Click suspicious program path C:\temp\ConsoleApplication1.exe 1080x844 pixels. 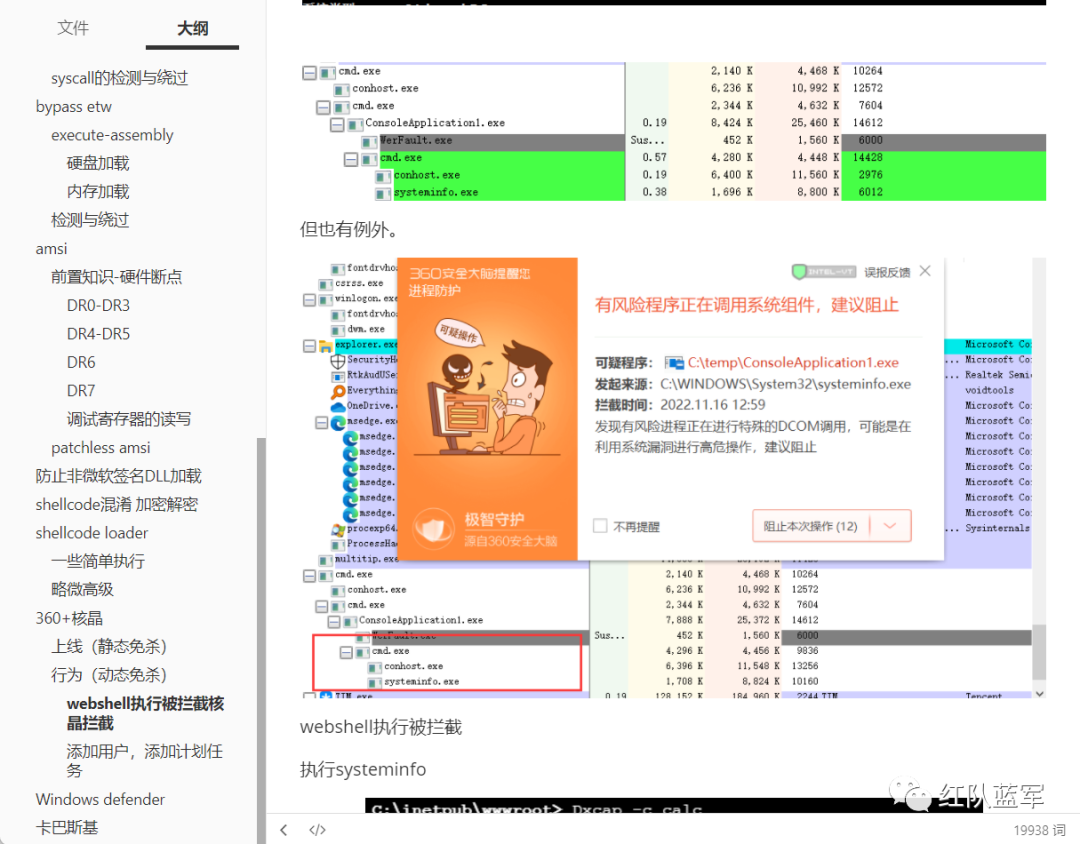(793, 362)
